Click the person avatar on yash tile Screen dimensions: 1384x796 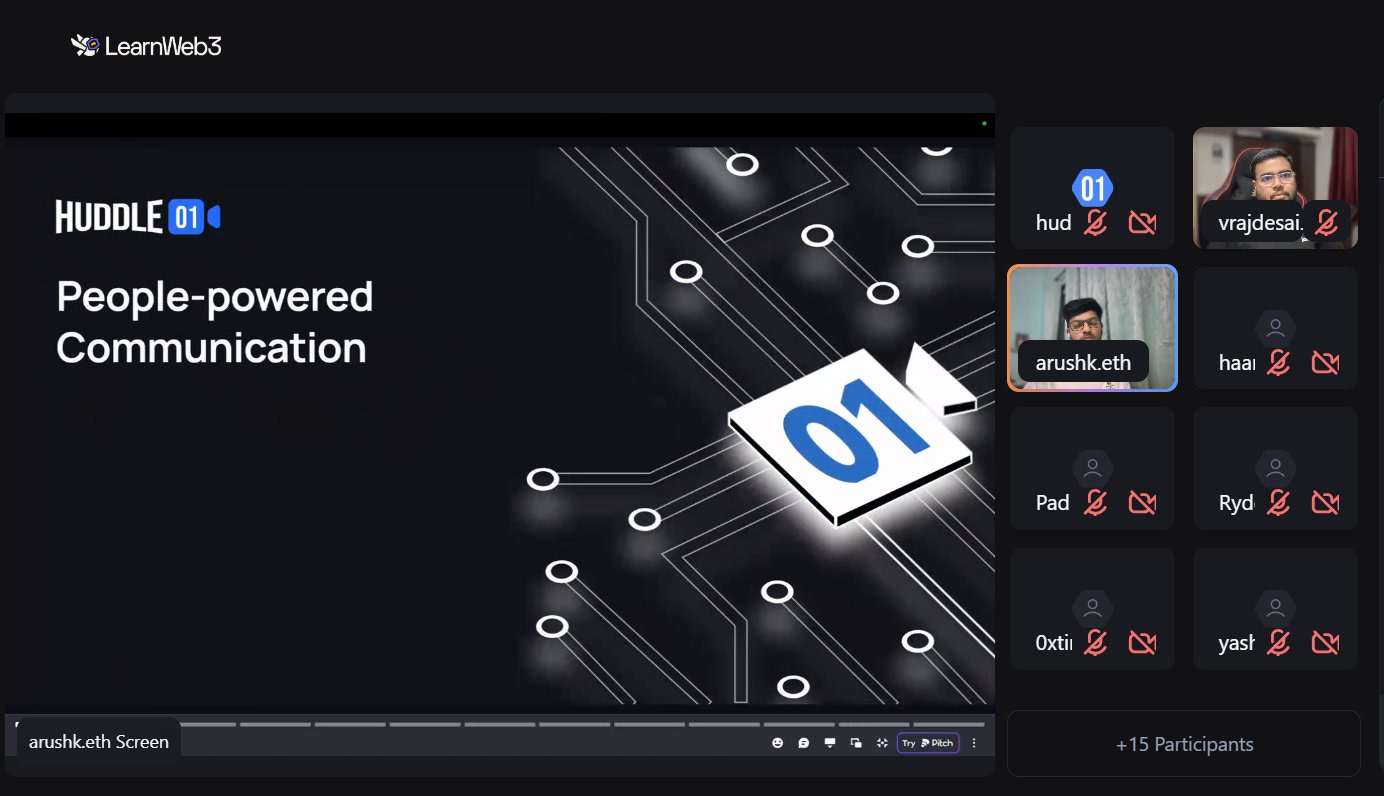[1275, 608]
